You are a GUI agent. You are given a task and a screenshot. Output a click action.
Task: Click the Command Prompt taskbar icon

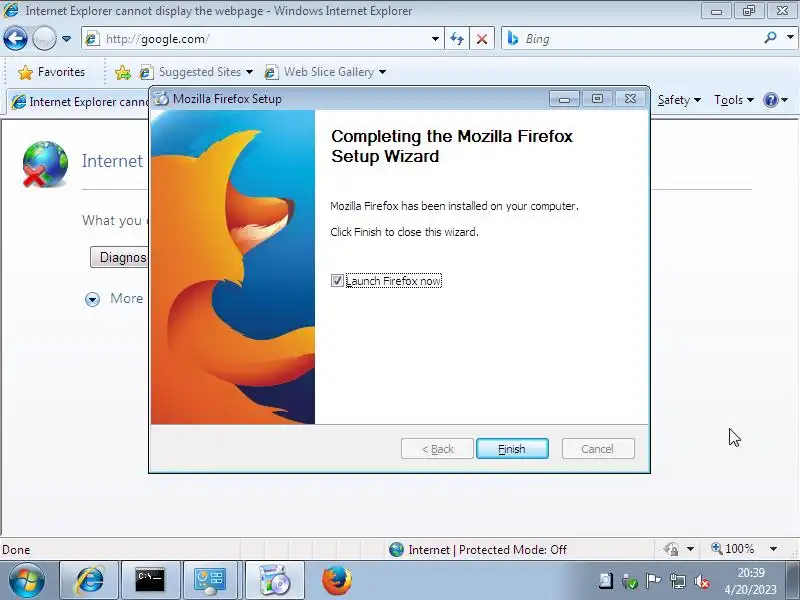click(151, 580)
